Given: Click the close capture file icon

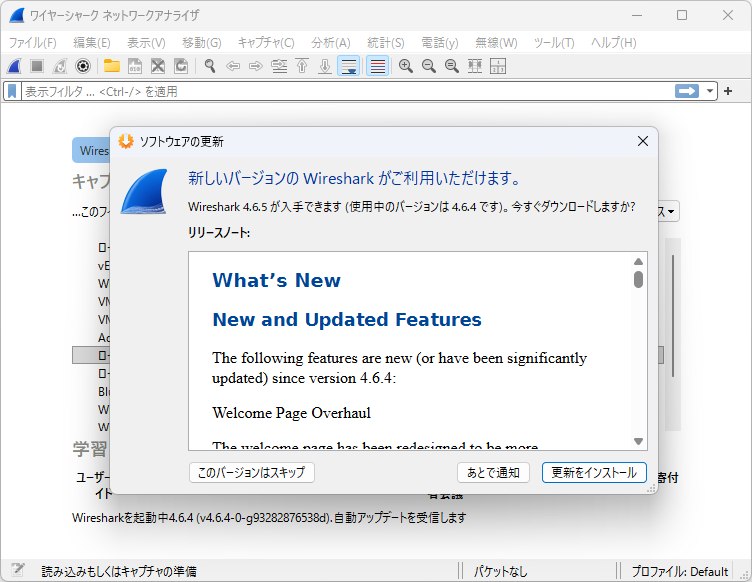Looking at the screenshot, I should (x=158, y=66).
